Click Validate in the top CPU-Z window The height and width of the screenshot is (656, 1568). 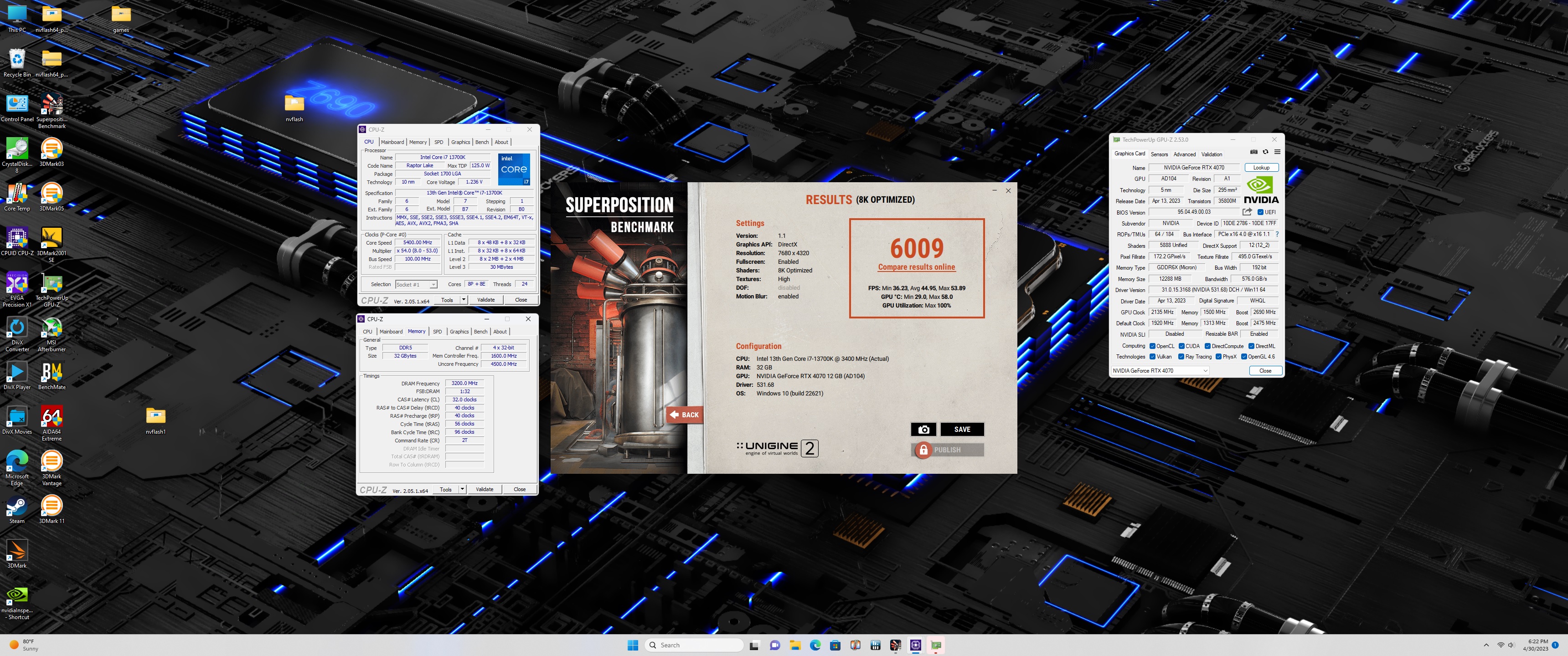(x=486, y=299)
